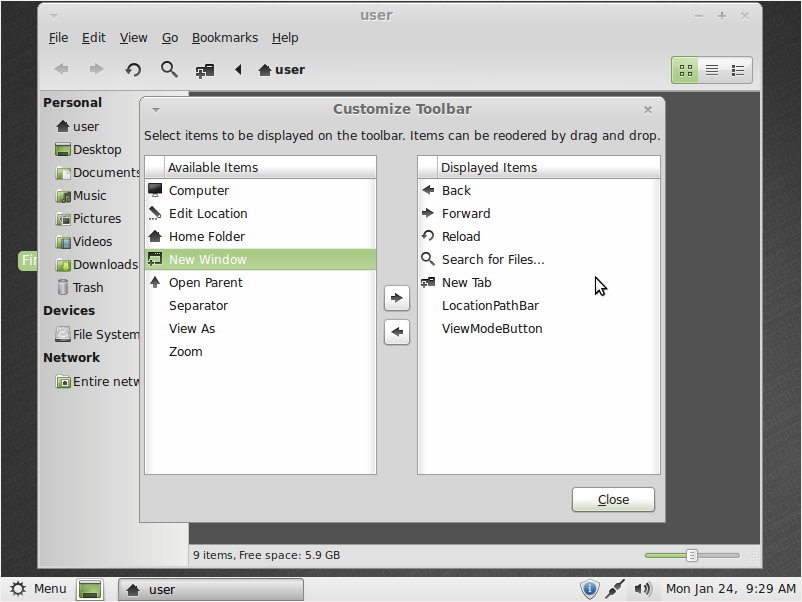Click the Forward arrow in the toolbar
This screenshot has width=802, height=602.
point(96,70)
